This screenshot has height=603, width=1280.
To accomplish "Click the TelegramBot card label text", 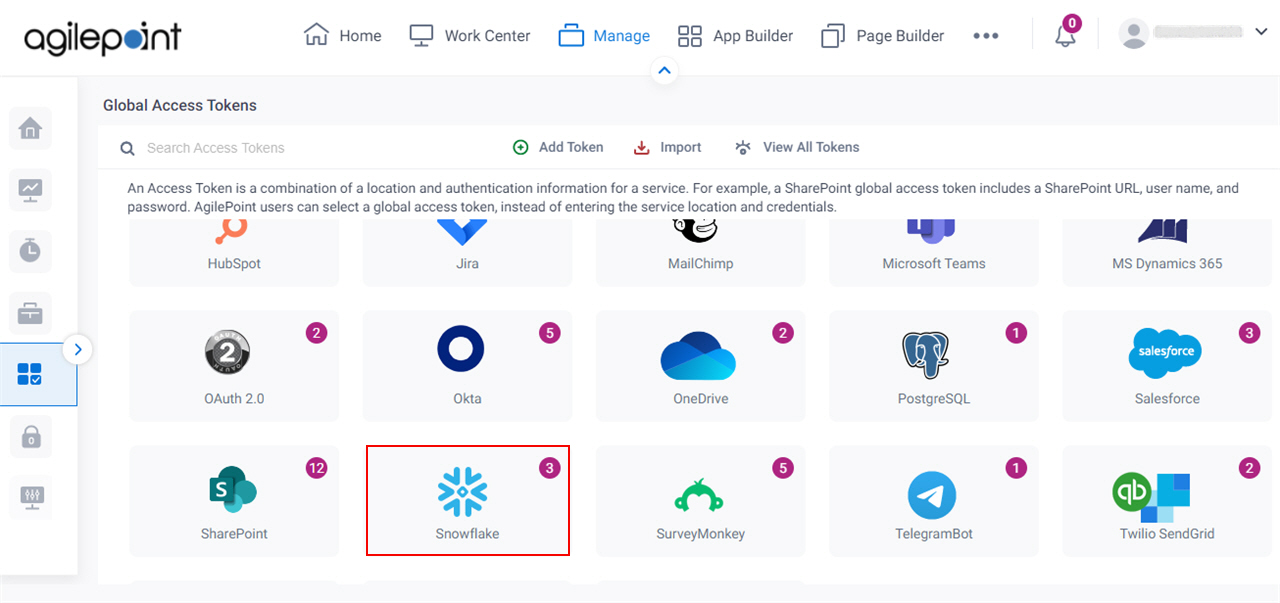I will (934, 533).
